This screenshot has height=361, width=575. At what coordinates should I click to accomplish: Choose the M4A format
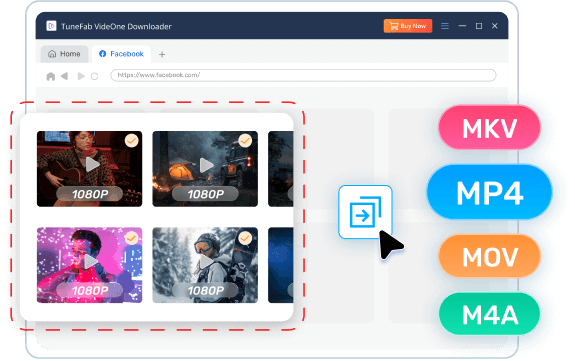[489, 314]
